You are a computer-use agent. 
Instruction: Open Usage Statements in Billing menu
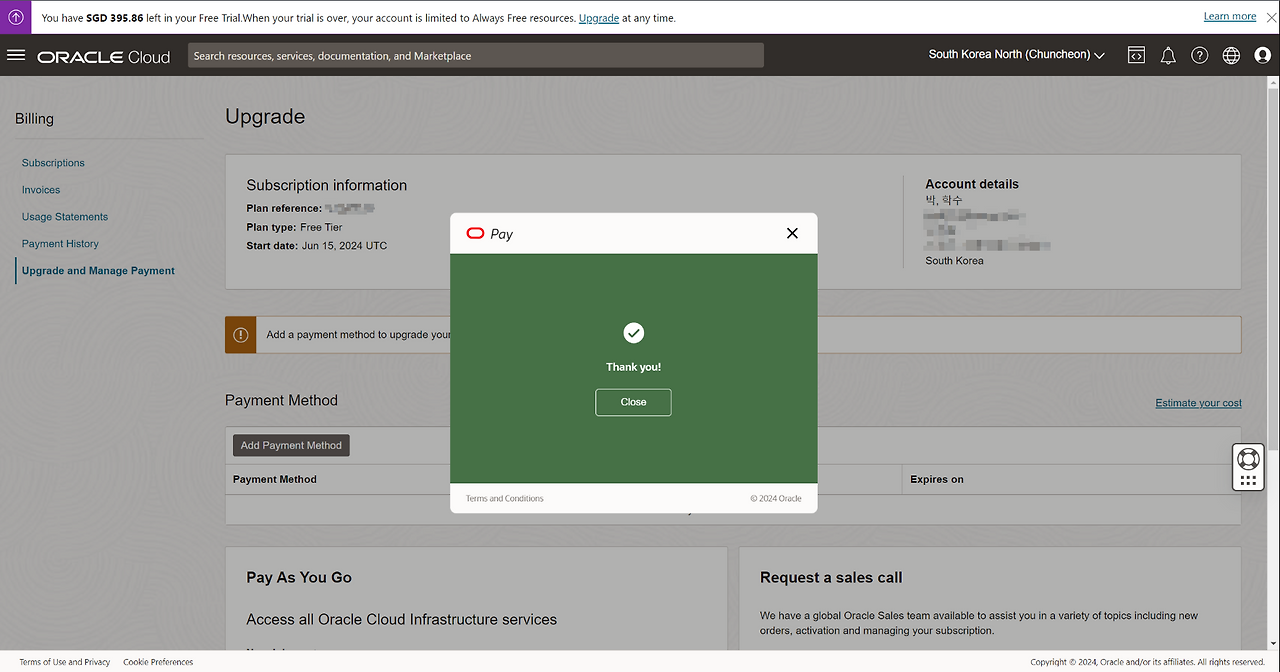click(65, 217)
